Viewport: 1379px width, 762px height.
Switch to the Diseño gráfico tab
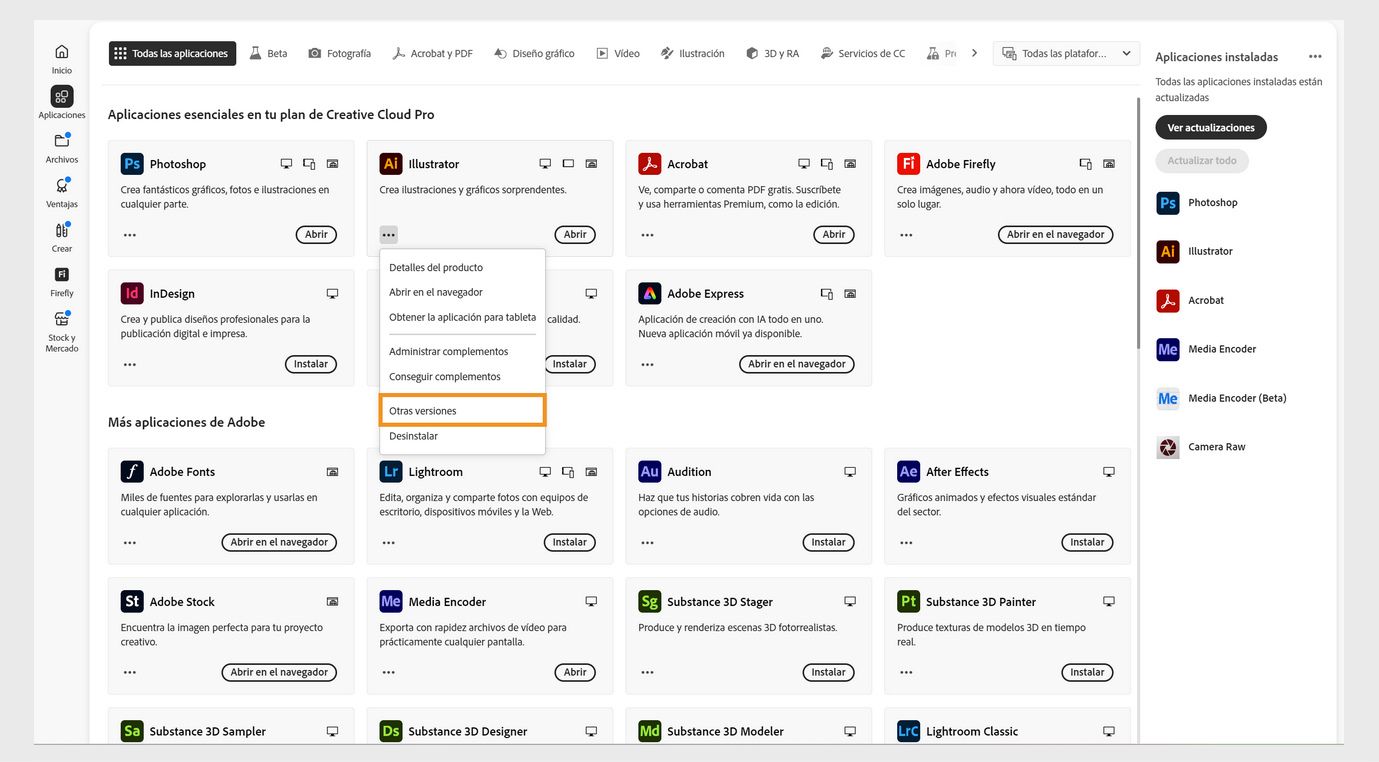(534, 54)
